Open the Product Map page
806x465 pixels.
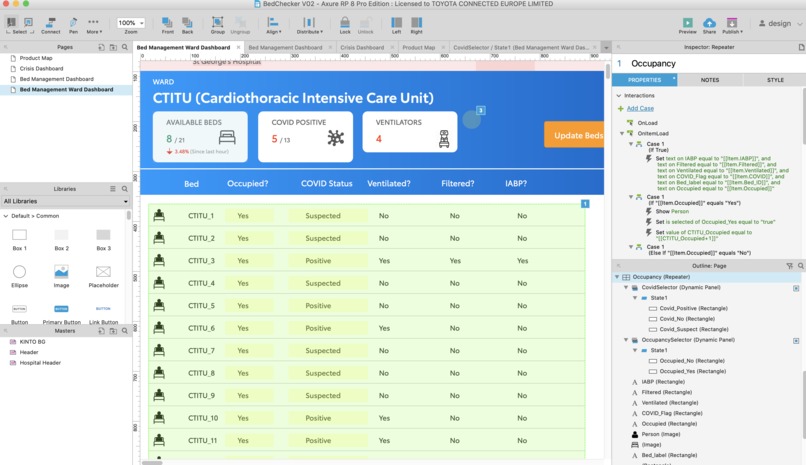36,58
